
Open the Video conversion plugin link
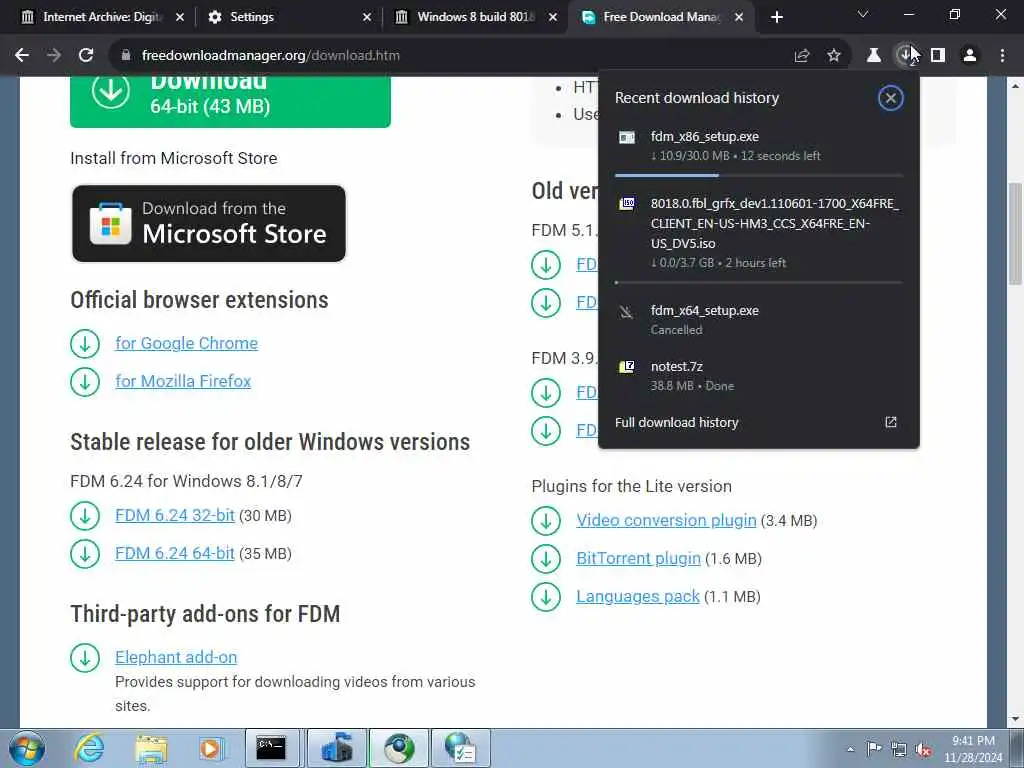pos(666,520)
